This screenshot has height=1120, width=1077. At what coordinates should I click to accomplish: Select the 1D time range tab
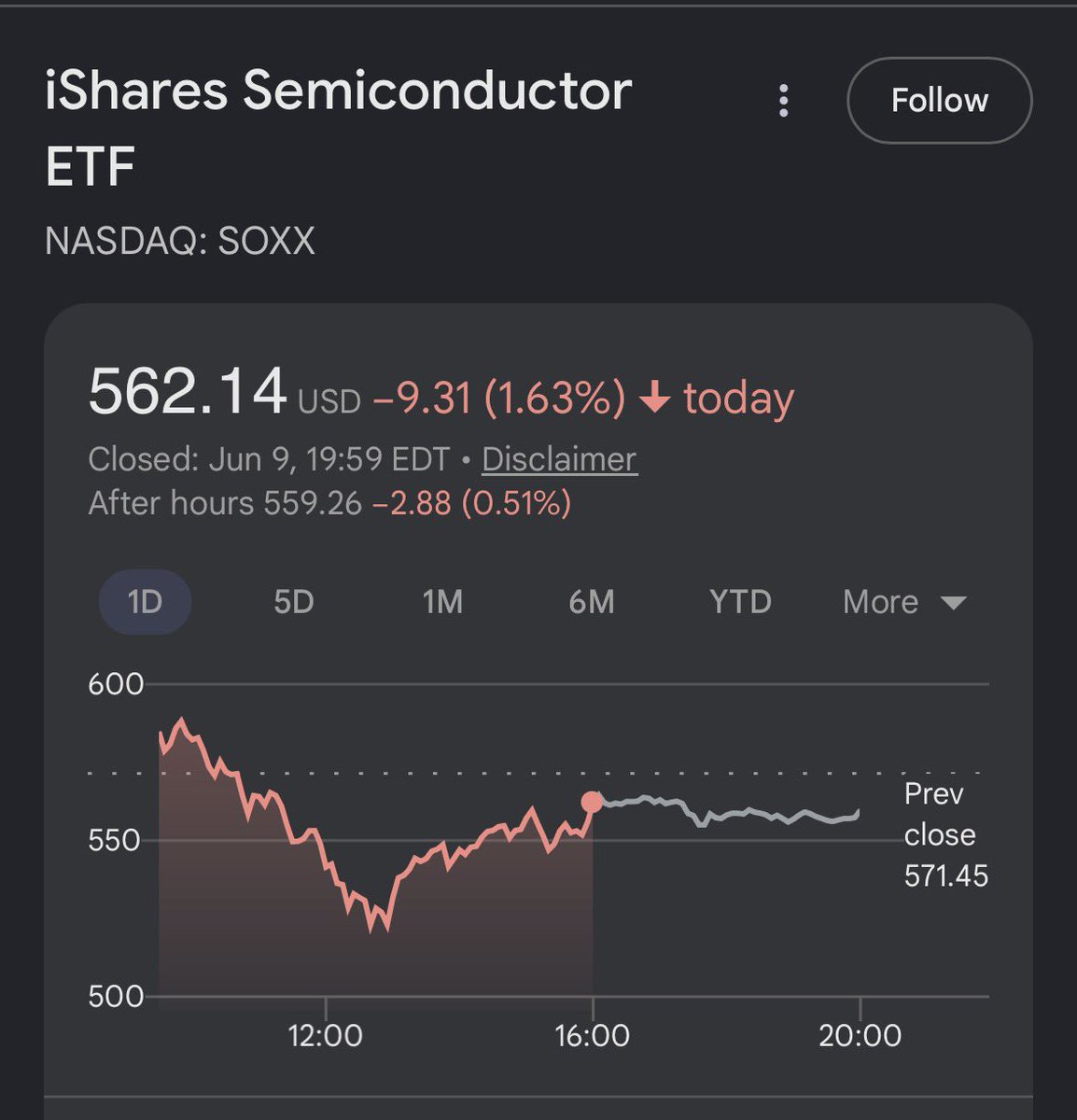[x=145, y=602]
